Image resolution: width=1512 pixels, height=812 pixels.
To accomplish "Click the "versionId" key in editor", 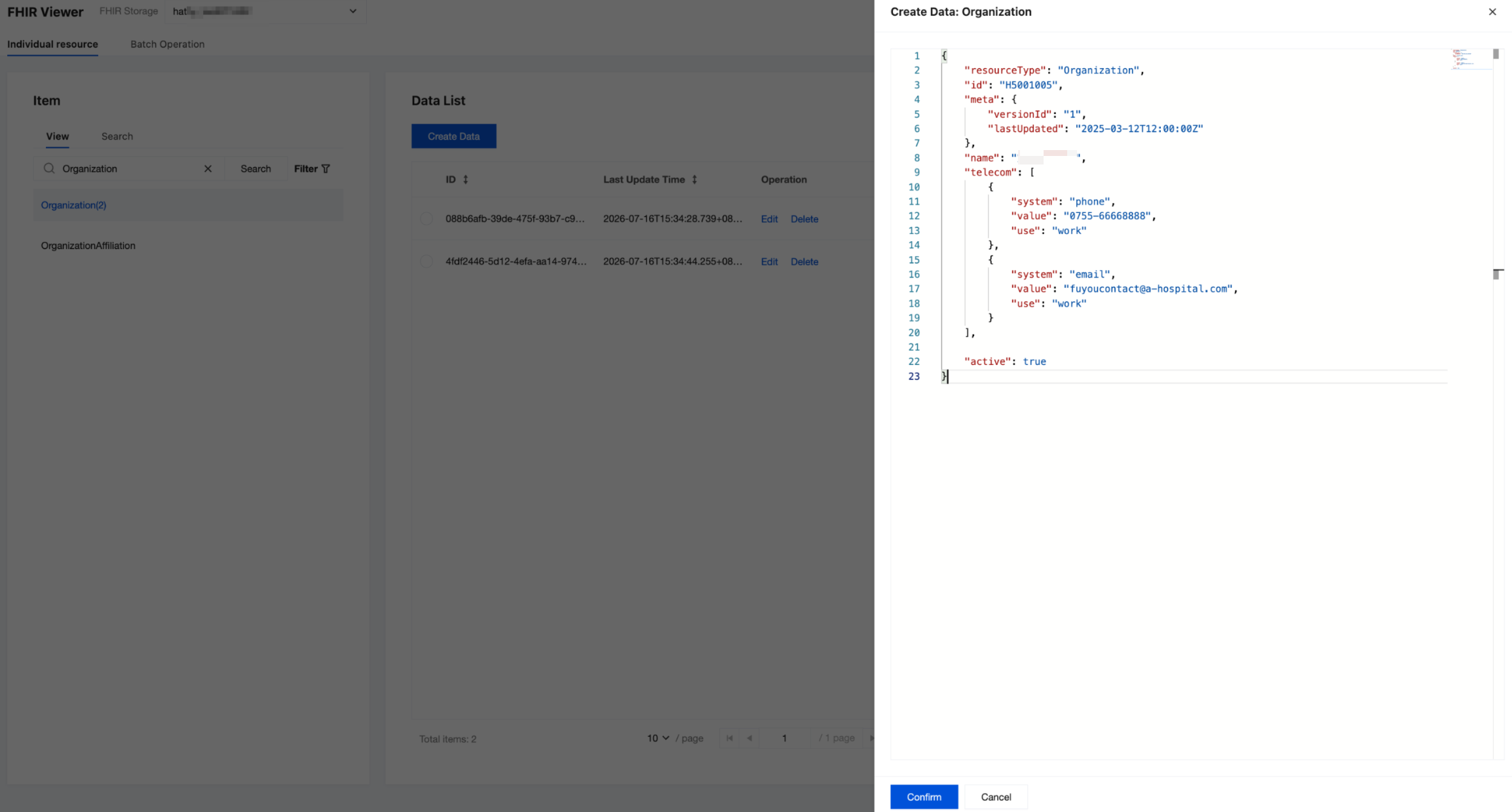I will coord(1020,114).
